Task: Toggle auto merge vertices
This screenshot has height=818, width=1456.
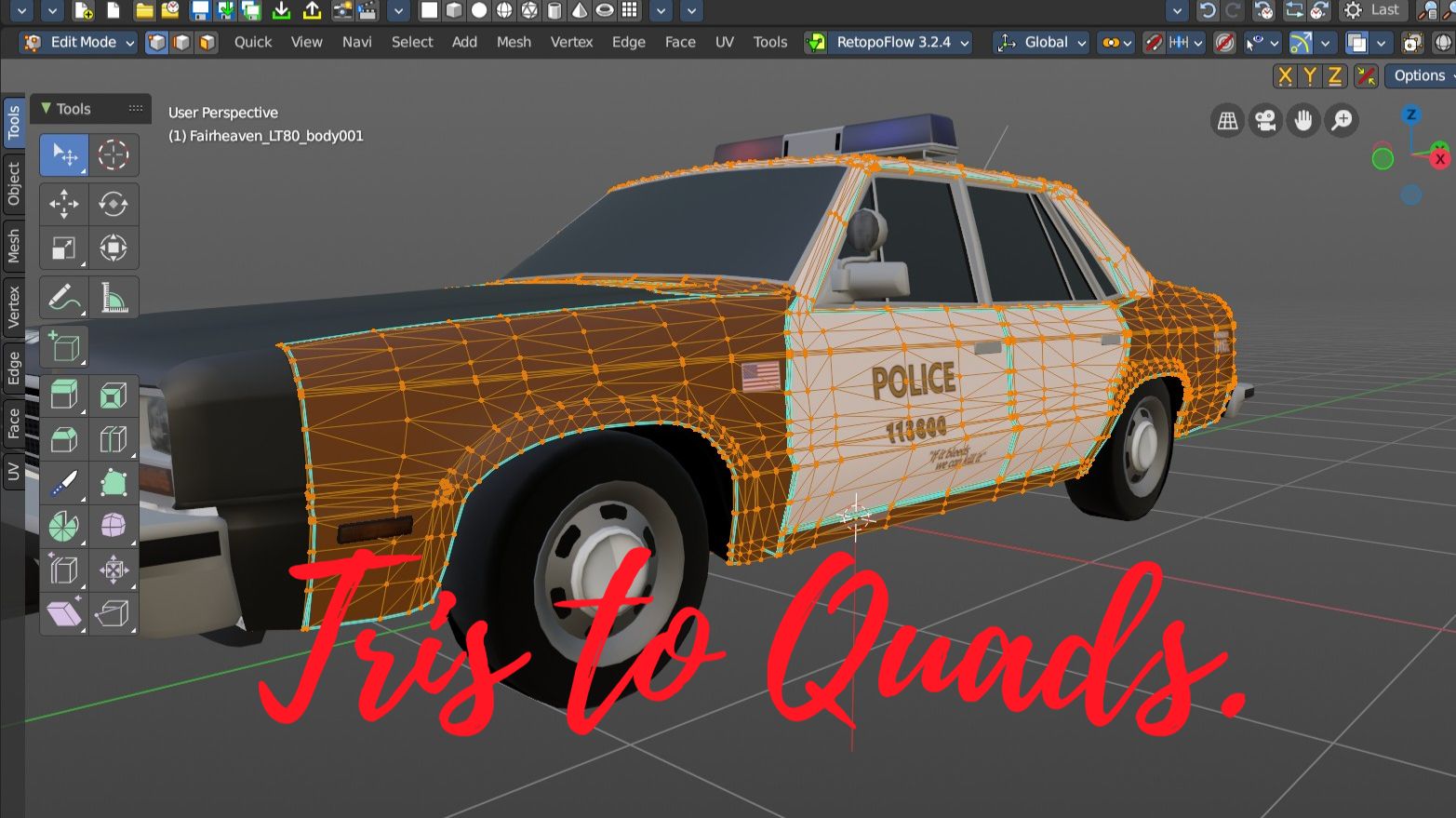Action: point(1366,76)
